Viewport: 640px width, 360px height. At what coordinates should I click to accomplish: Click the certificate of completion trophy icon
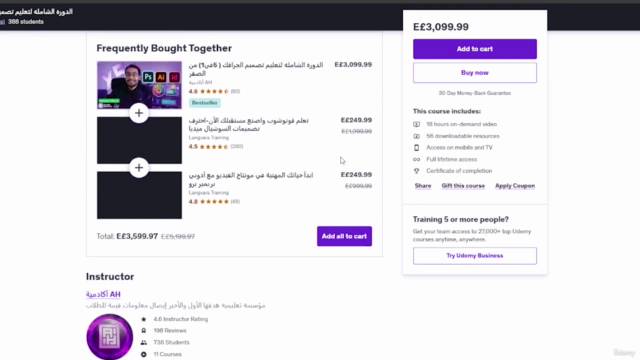tap(416, 171)
